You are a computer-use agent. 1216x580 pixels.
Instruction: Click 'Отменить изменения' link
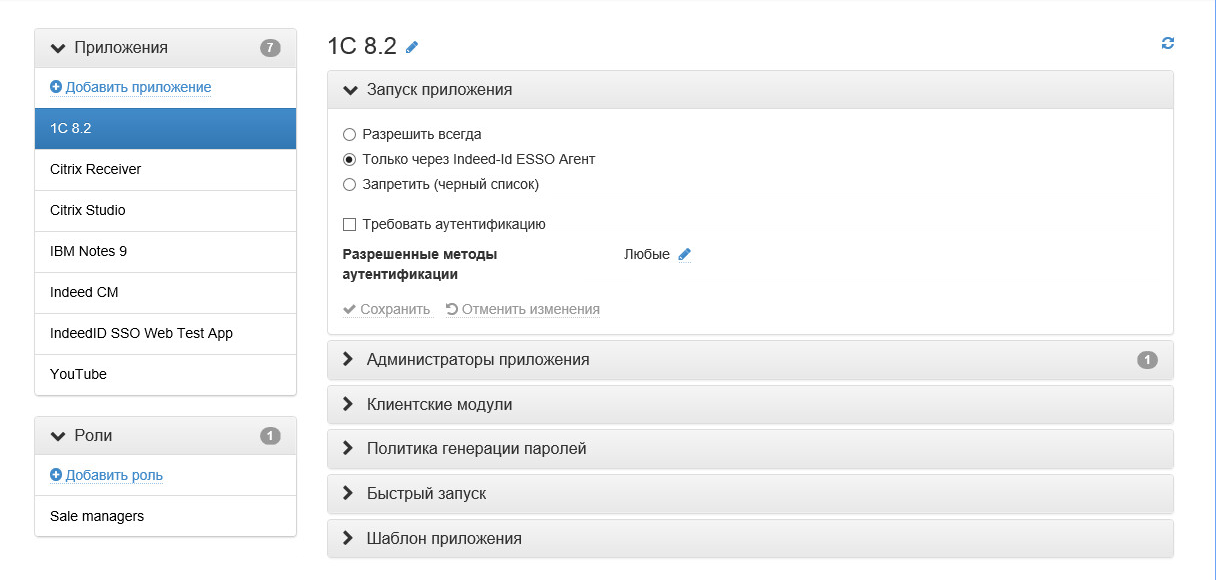point(523,310)
